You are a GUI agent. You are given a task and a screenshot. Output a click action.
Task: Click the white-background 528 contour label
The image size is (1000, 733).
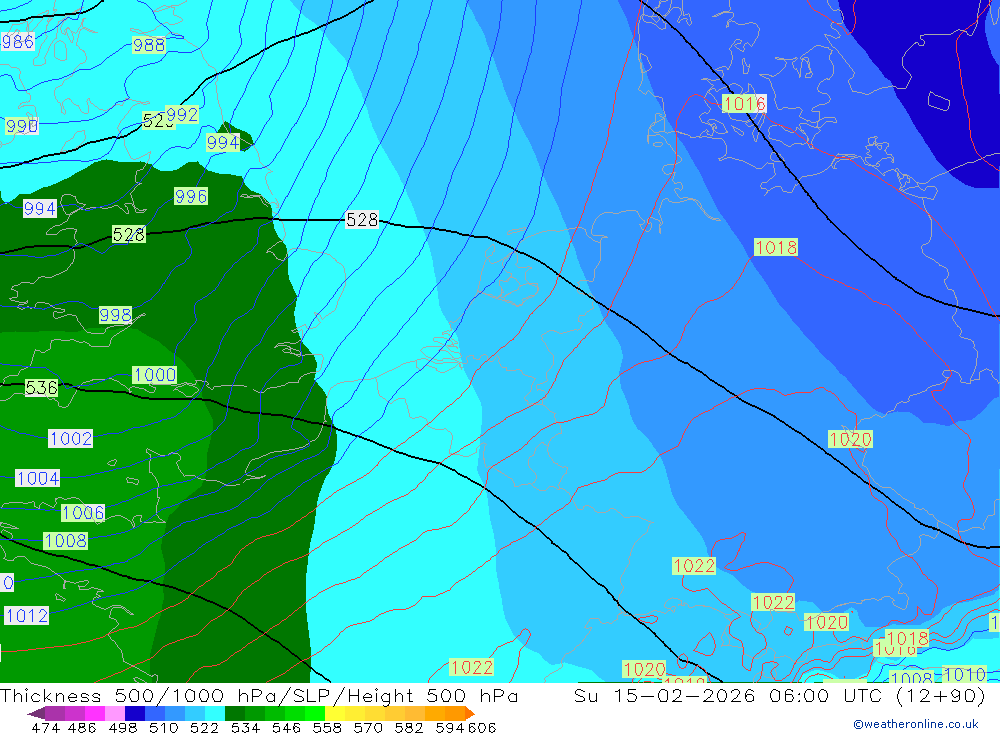click(362, 220)
